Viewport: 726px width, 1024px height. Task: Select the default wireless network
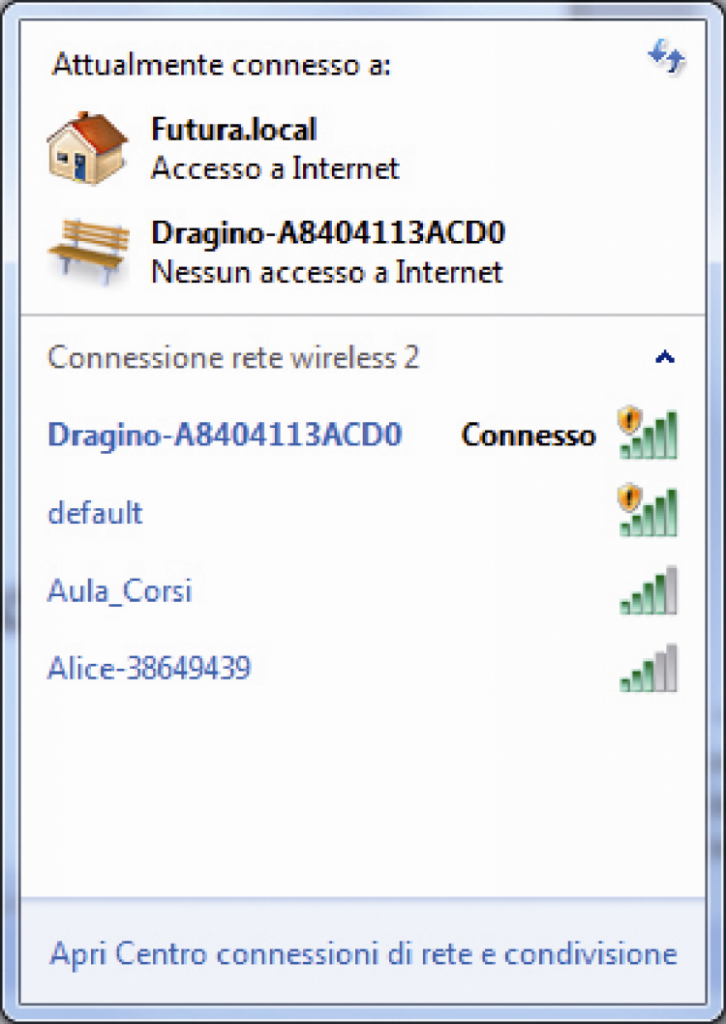click(x=362, y=512)
